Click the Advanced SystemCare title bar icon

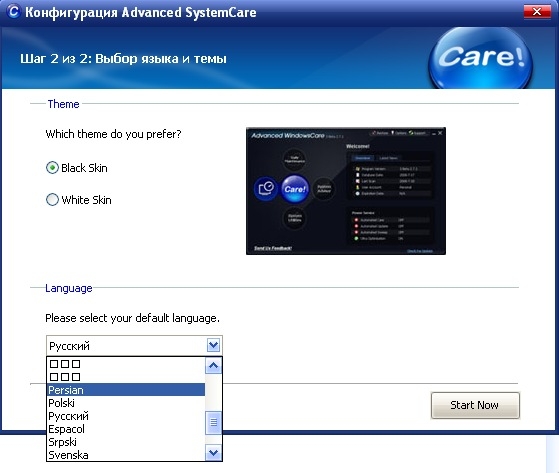click(13, 11)
